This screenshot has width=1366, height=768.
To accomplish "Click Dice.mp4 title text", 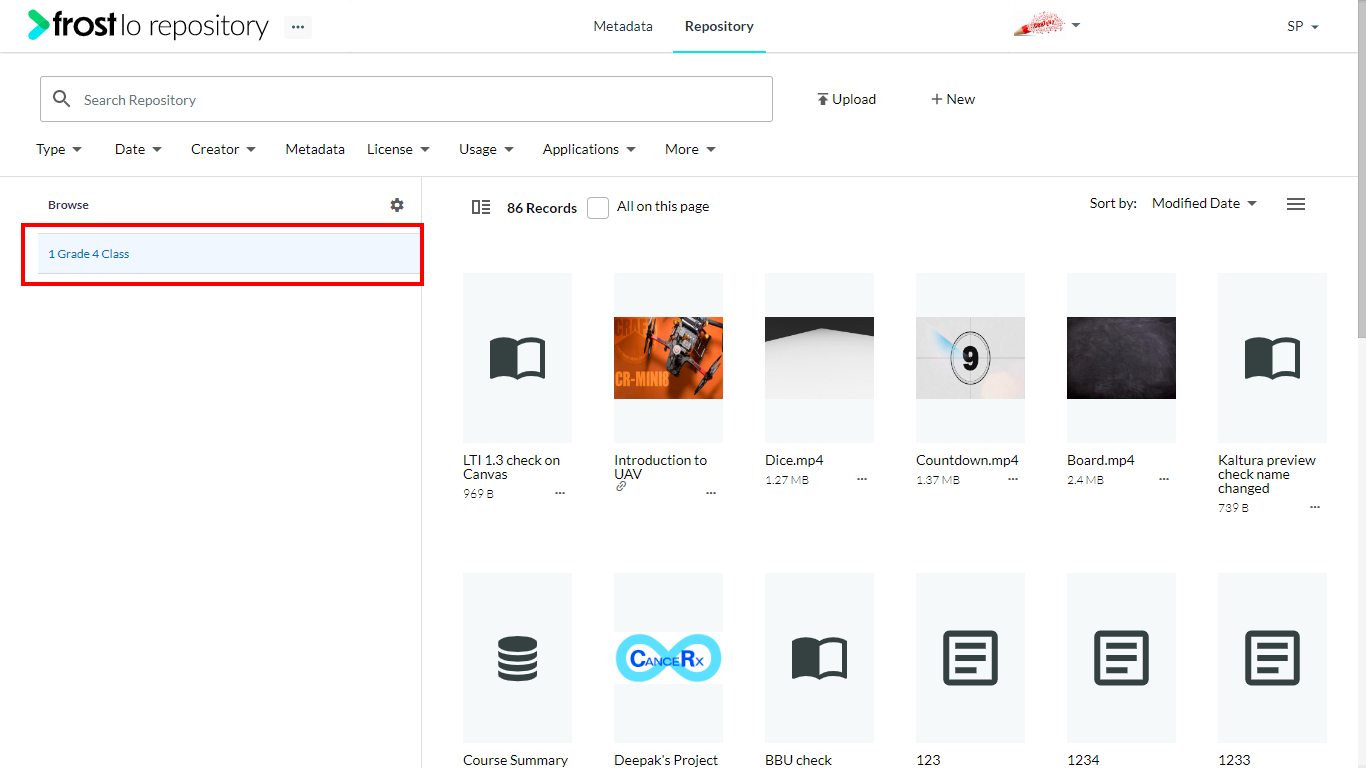I will point(794,460).
